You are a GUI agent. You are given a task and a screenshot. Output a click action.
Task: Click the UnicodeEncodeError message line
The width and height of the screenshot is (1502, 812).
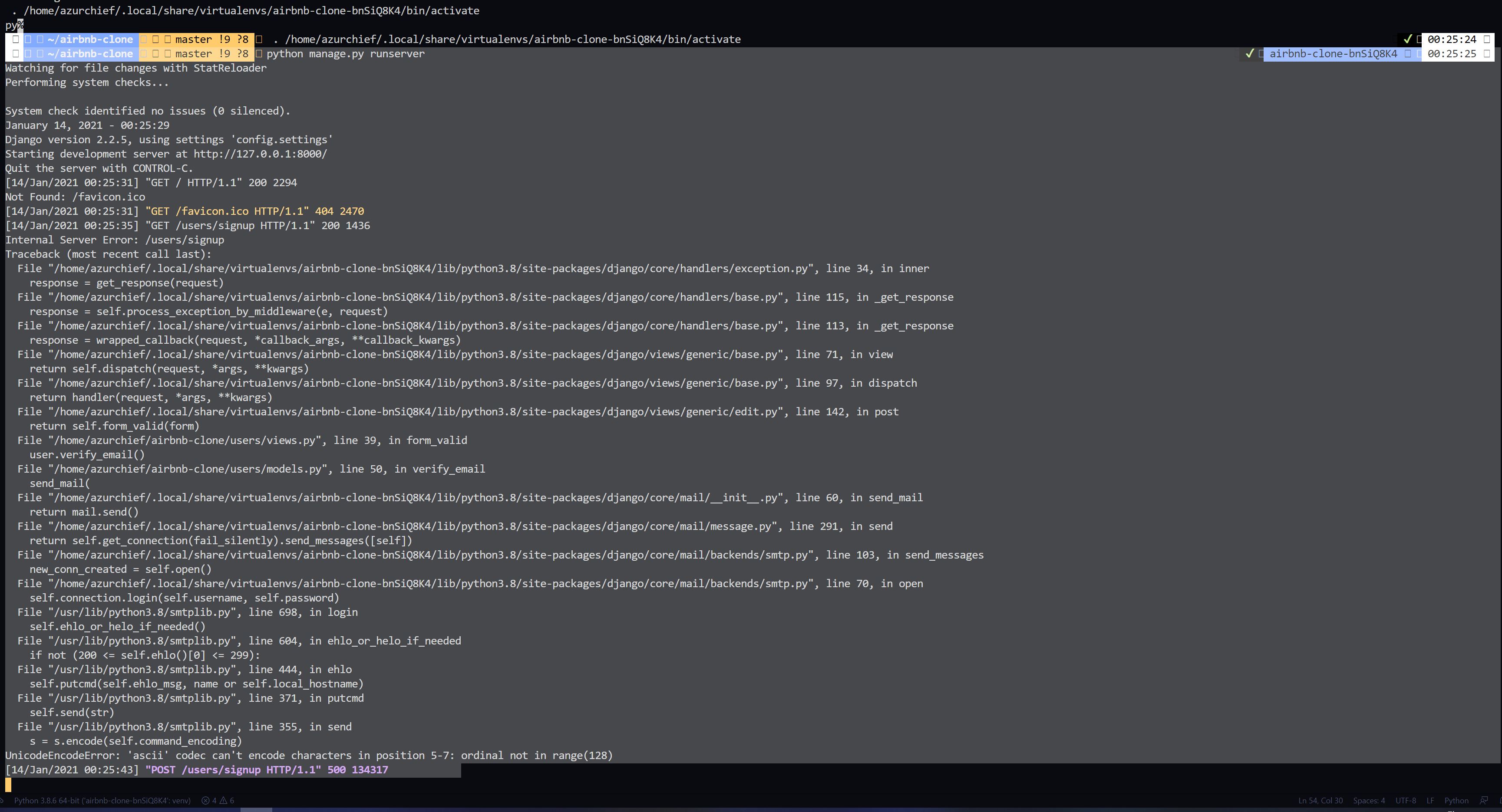coord(309,756)
